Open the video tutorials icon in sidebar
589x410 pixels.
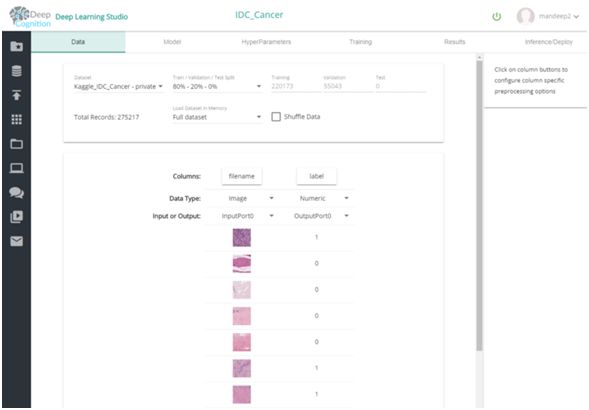tap(17, 216)
